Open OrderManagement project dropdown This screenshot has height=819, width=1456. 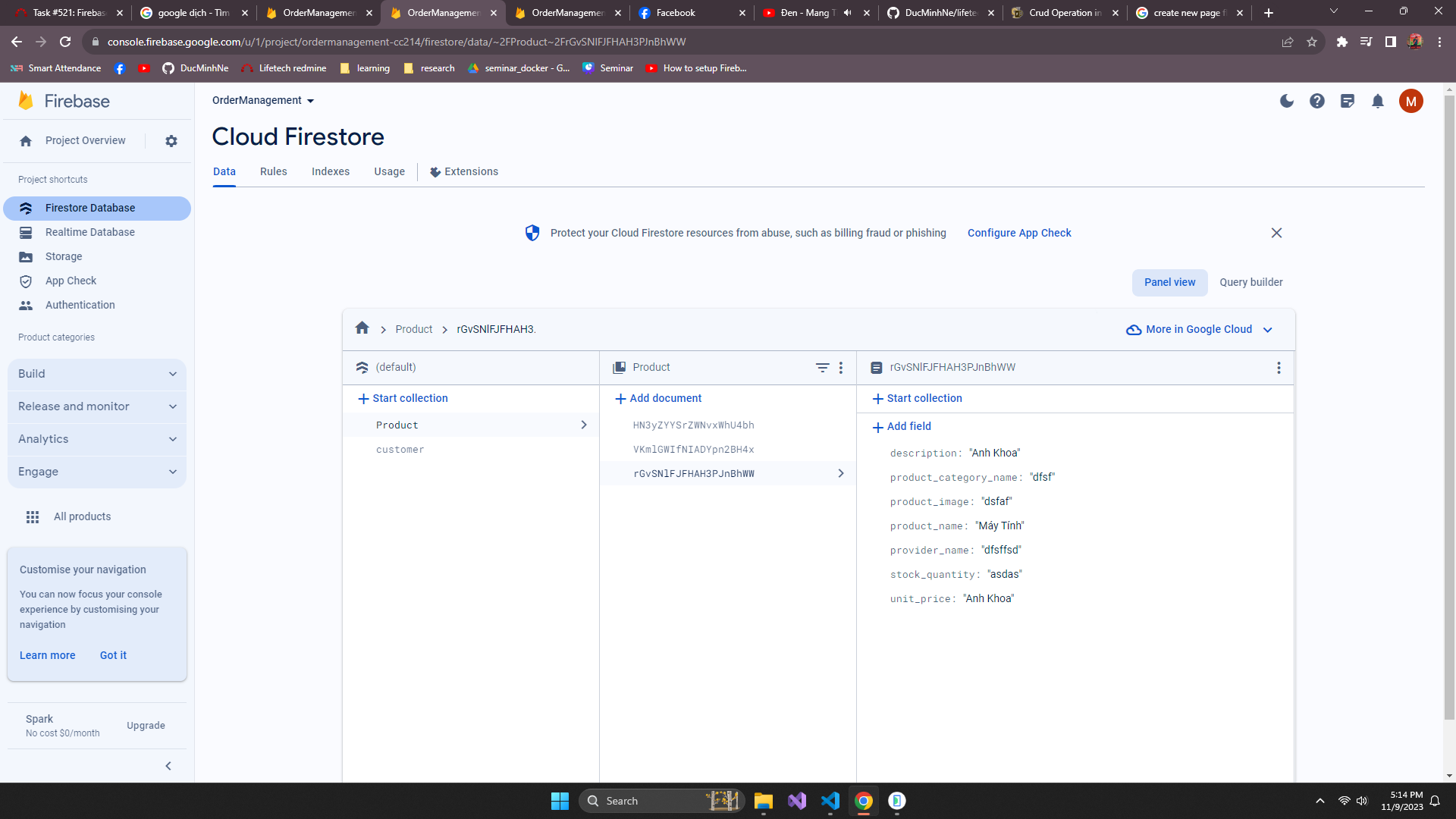coord(263,100)
